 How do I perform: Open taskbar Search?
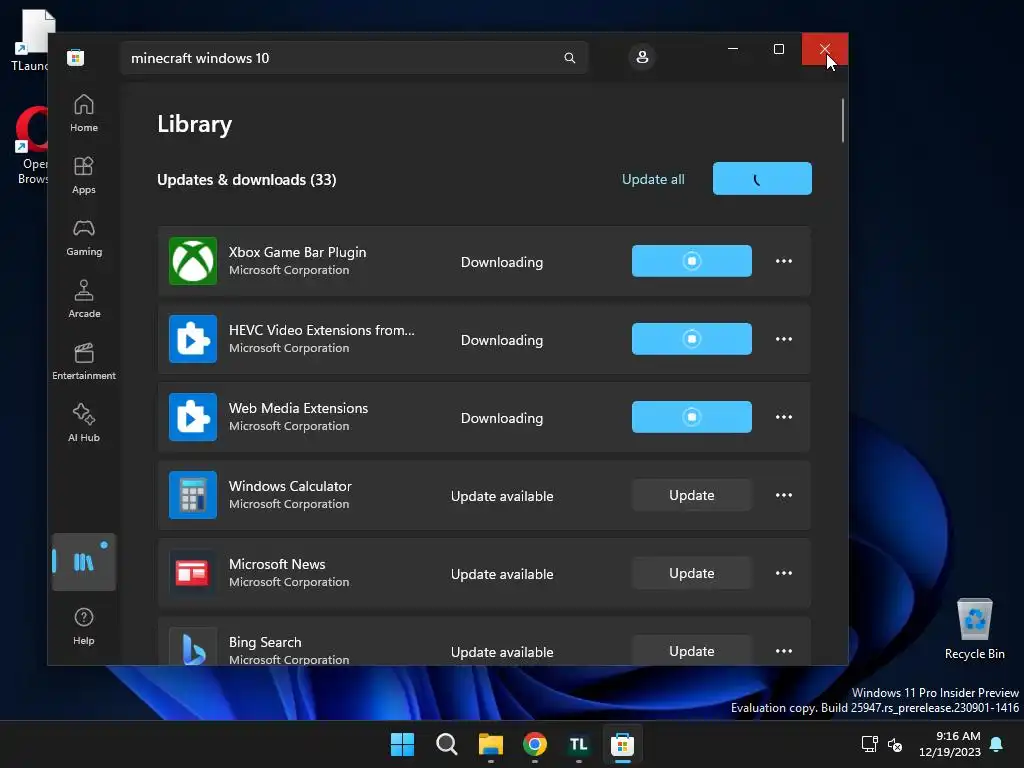447,744
